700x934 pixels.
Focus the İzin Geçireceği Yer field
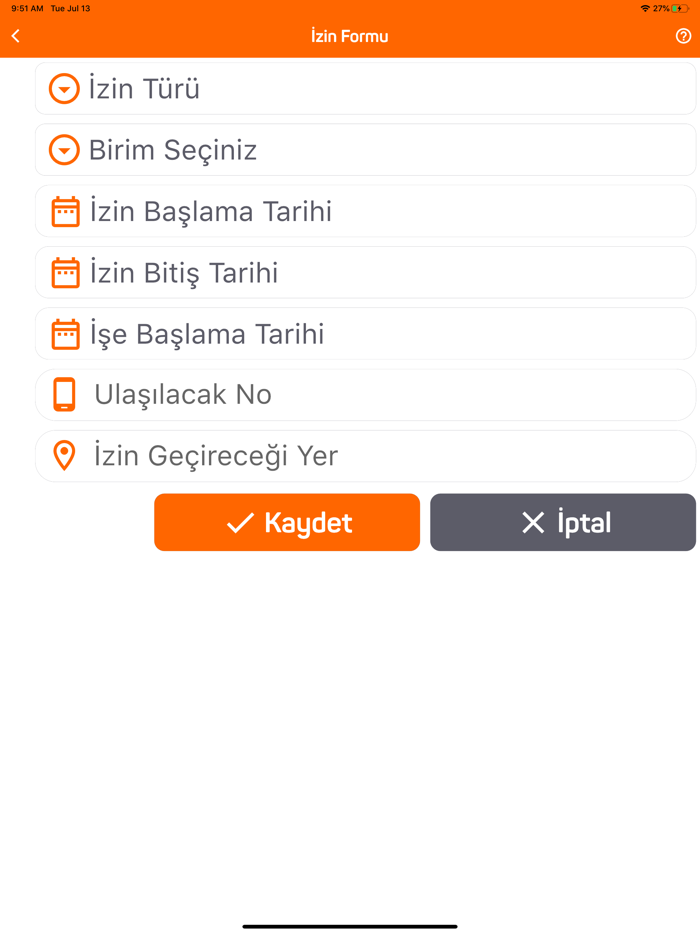pos(380,456)
